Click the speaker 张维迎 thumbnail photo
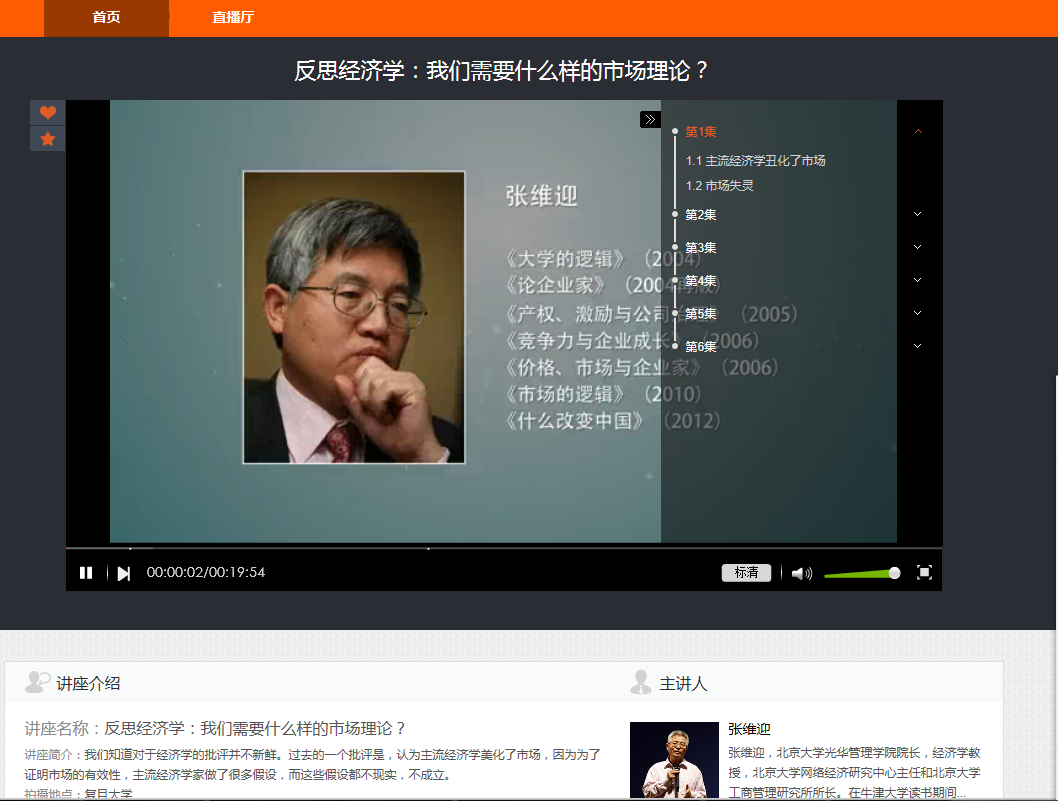1058x801 pixels. coord(674,760)
